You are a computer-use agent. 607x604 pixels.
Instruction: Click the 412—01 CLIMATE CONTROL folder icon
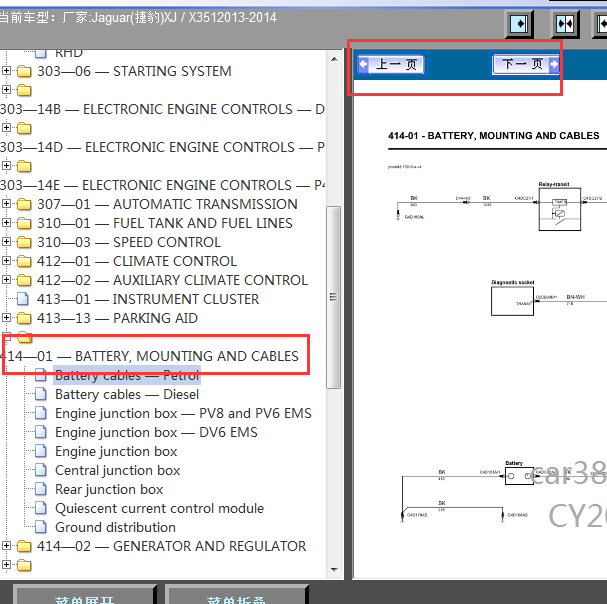tap(24, 261)
